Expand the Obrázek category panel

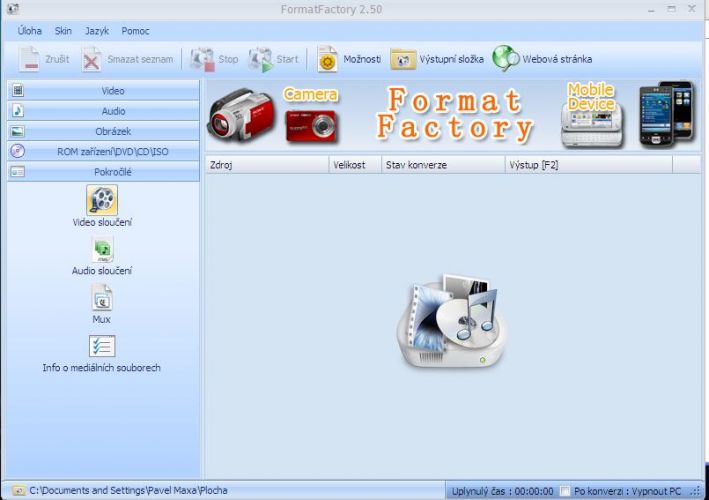(104, 131)
